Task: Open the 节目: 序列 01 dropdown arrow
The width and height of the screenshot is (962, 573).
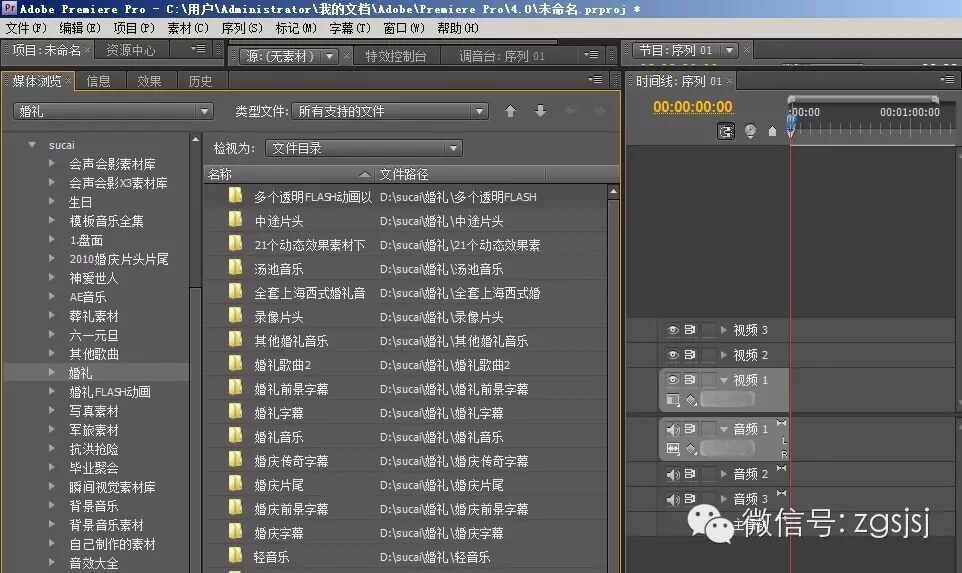Action: point(729,50)
